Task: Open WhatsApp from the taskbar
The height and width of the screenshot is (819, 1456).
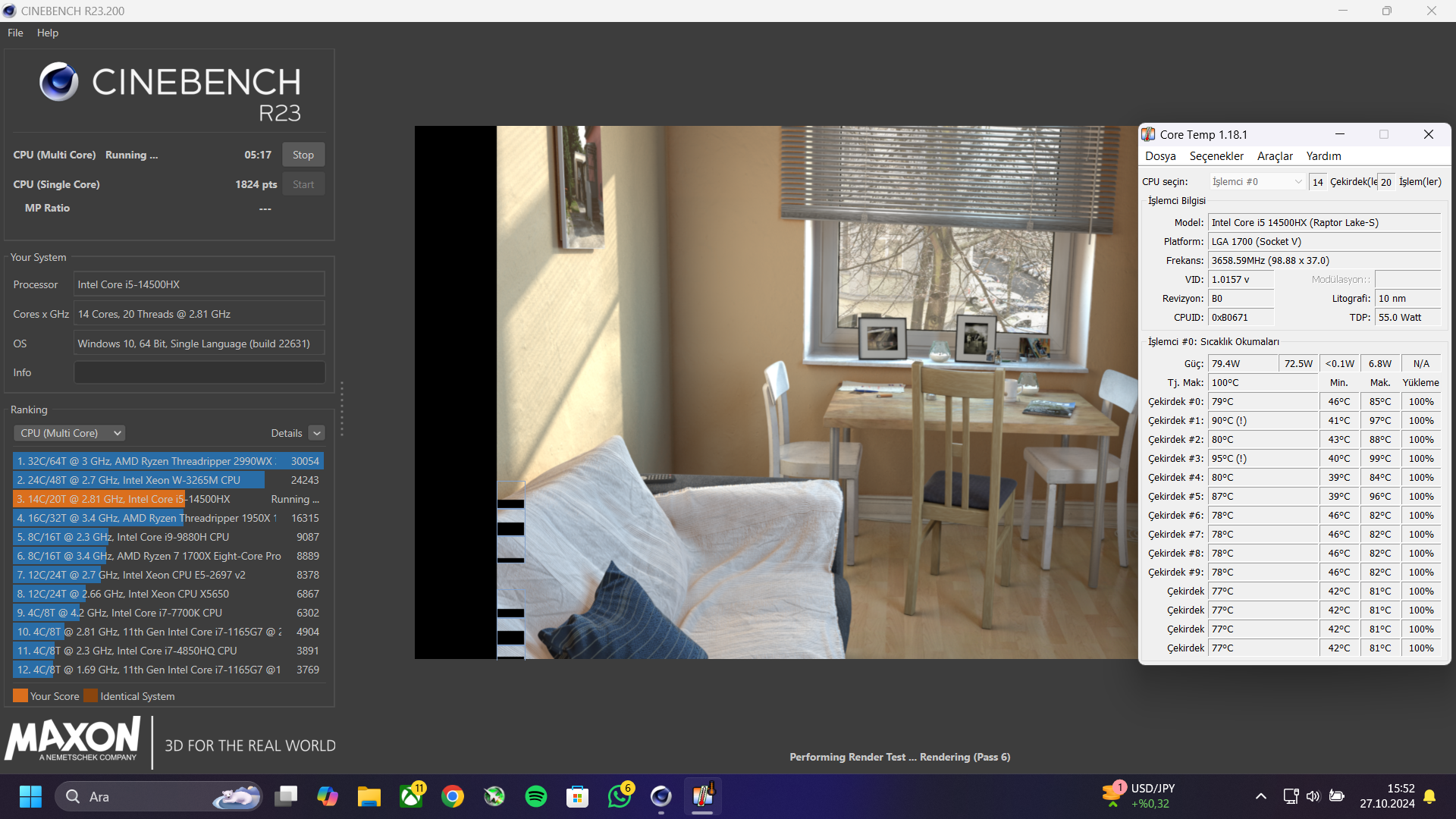Action: pyautogui.click(x=620, y=796)
